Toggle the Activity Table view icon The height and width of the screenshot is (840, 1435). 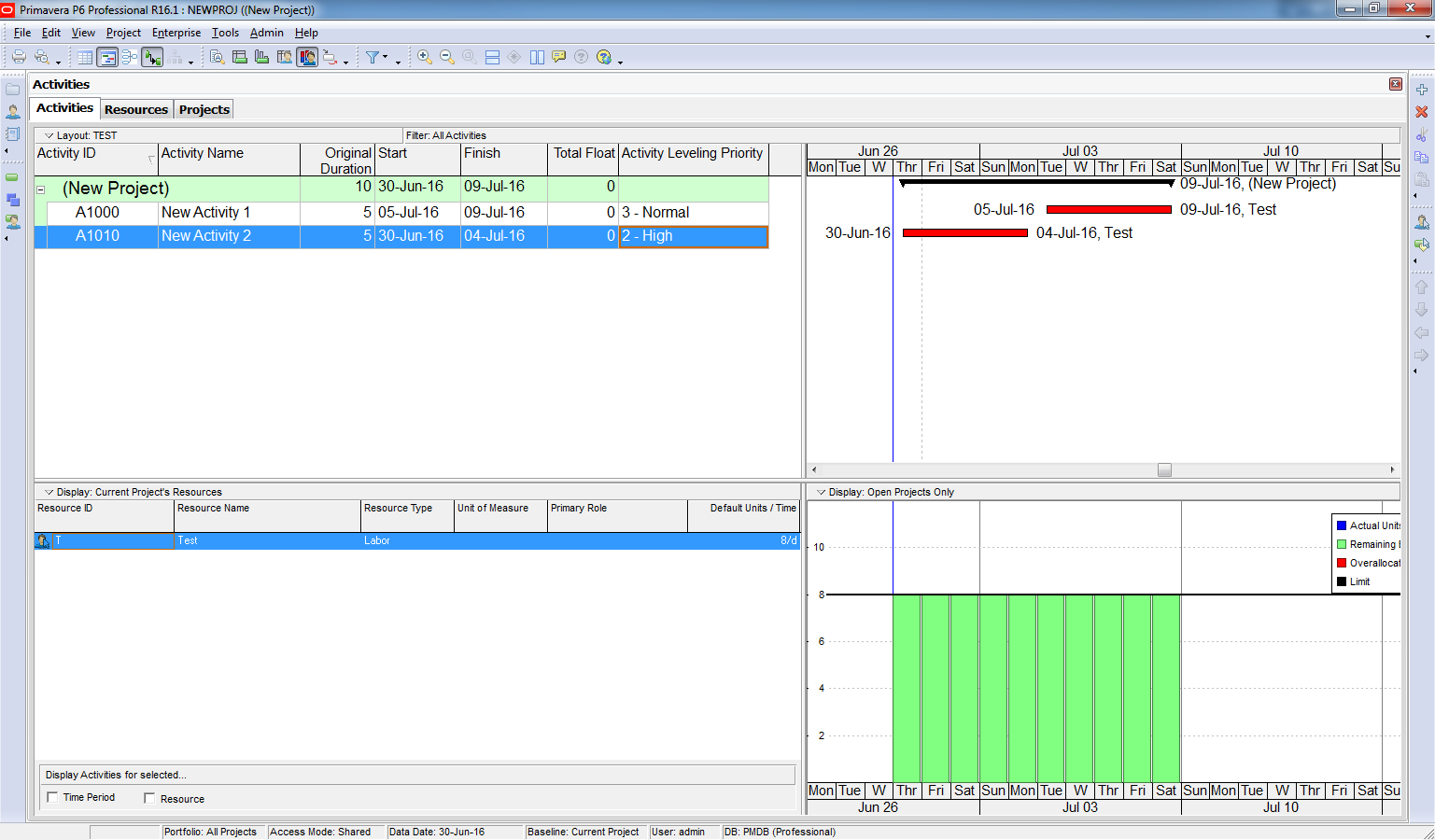point(85,57)
